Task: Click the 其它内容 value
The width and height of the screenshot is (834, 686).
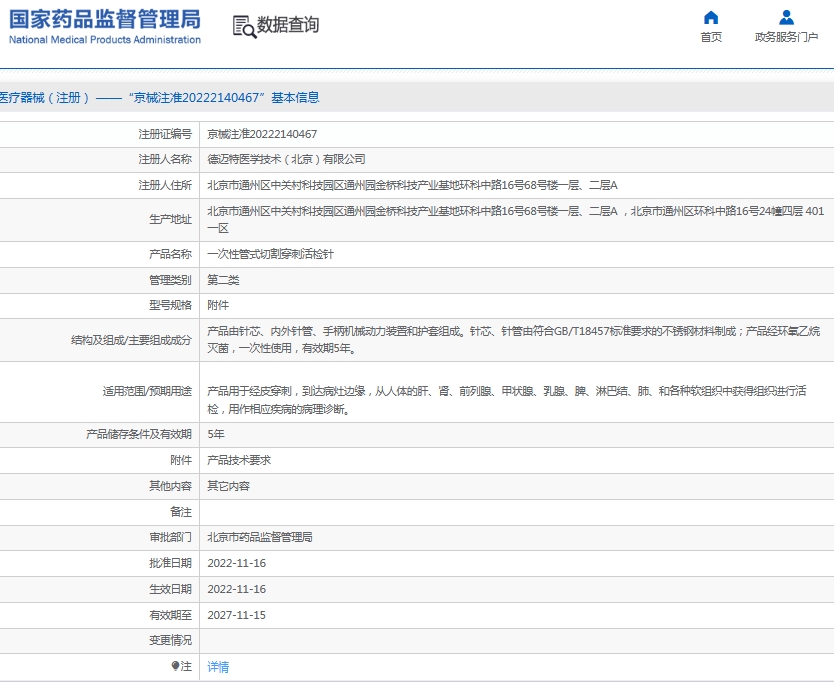Action: pyautogui.click(x=228, y=486)
